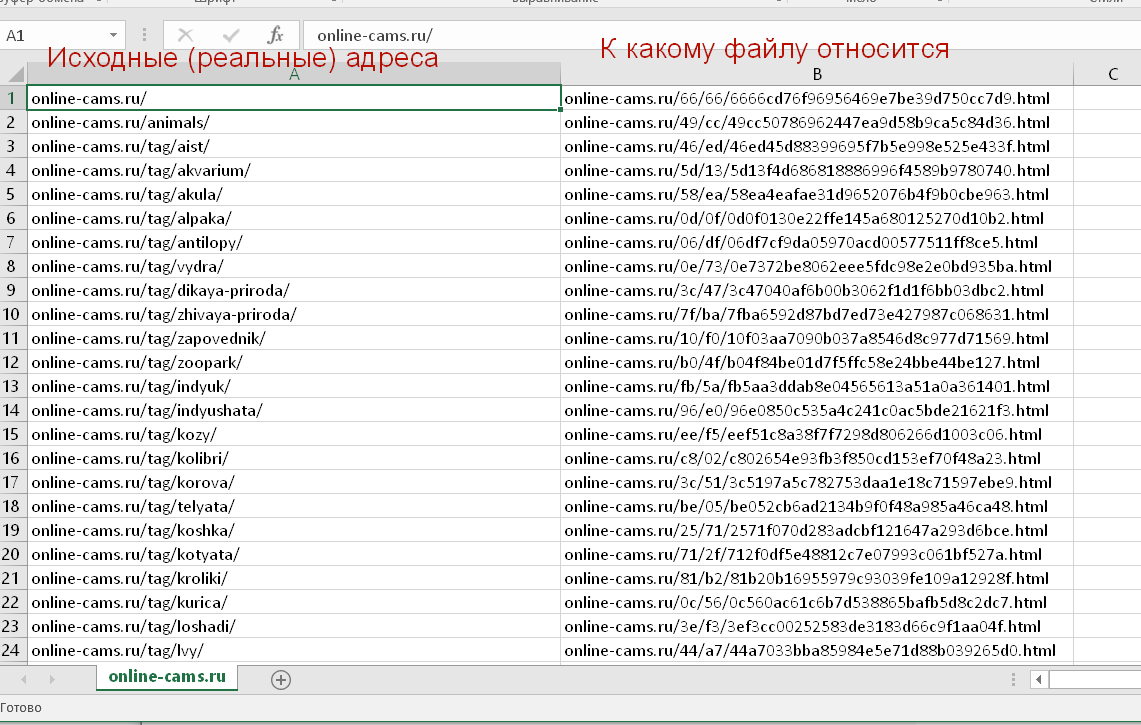This screenshot has height=725, width=1141.
Task: Select row 24 header
Action: pos(13,651)
